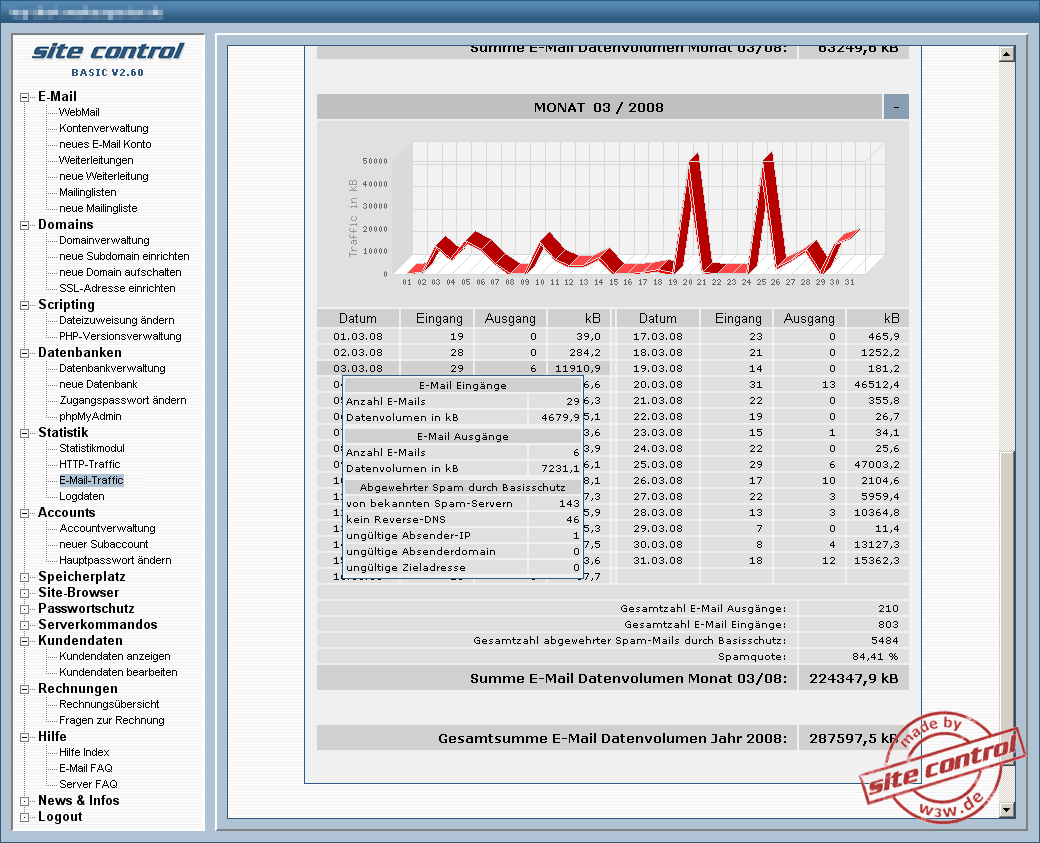Click the 25.03.08 date cell
1040x843 pixels.
pyautogui.click(x=657, y=464)
